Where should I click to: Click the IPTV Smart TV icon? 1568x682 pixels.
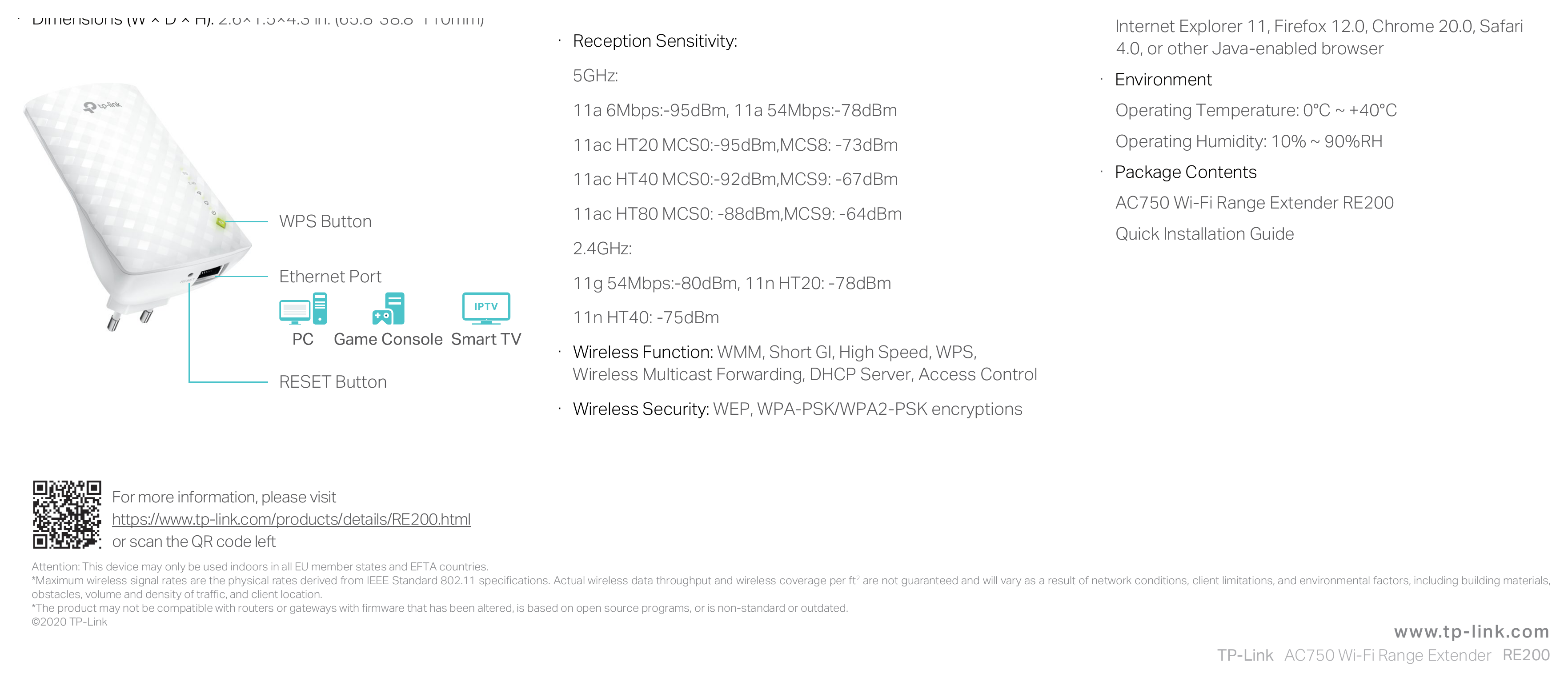click(486, 308)
